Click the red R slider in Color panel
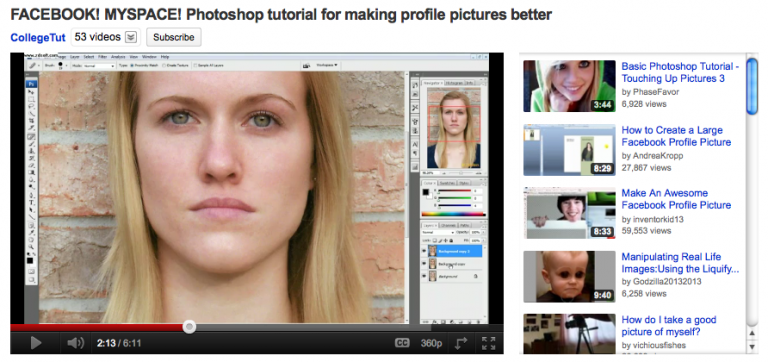Viewport: 768px width, 362px height. pos(454,191)
